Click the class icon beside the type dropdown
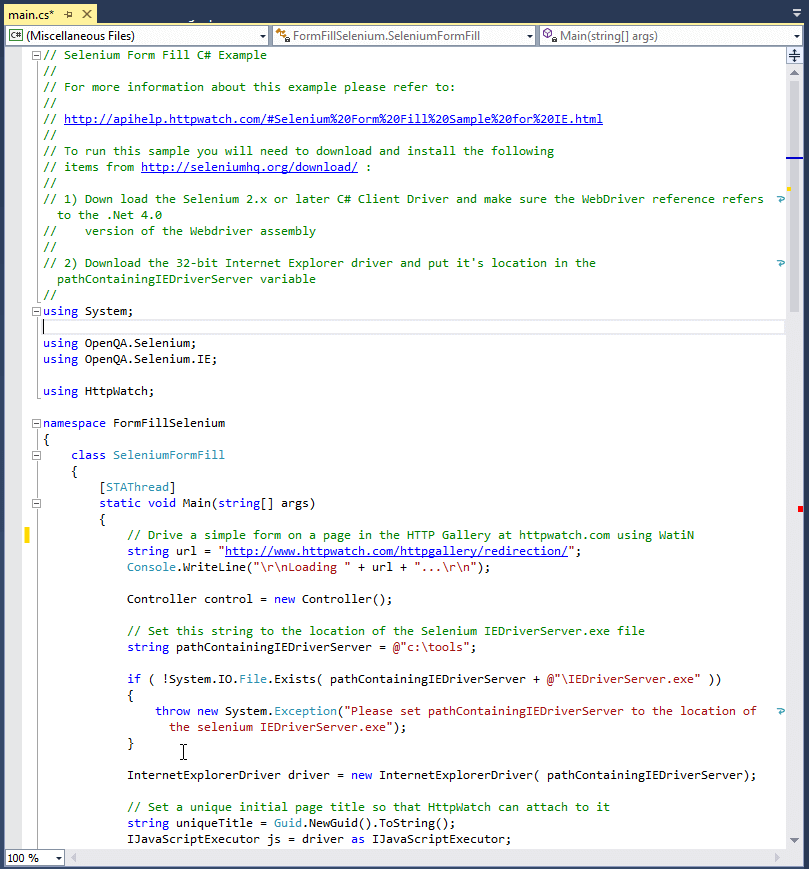Viewport: 809px width, 869px height. 282,35
